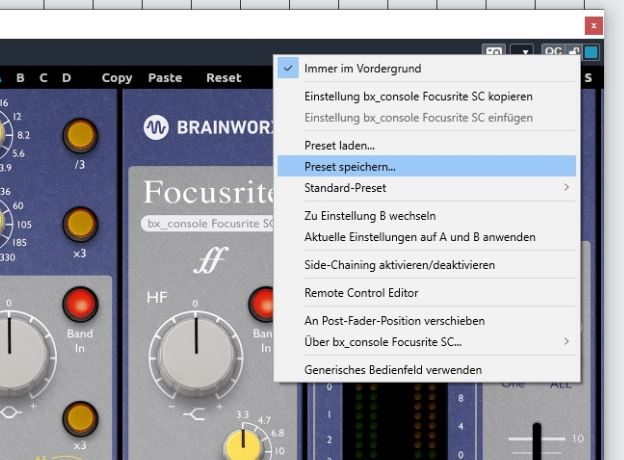Click the Paste button in plugin toolbar

point(165,78)
